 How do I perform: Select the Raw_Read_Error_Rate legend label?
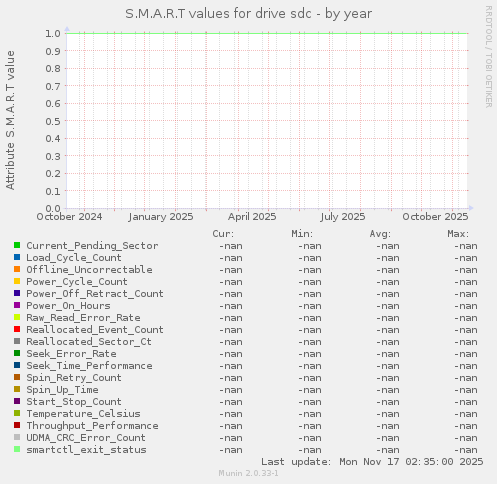[83, 318]
